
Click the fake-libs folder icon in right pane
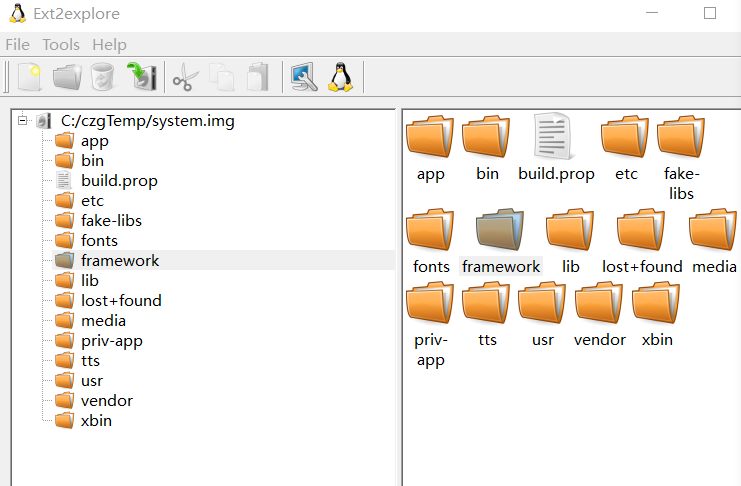[x=681, y=137]
